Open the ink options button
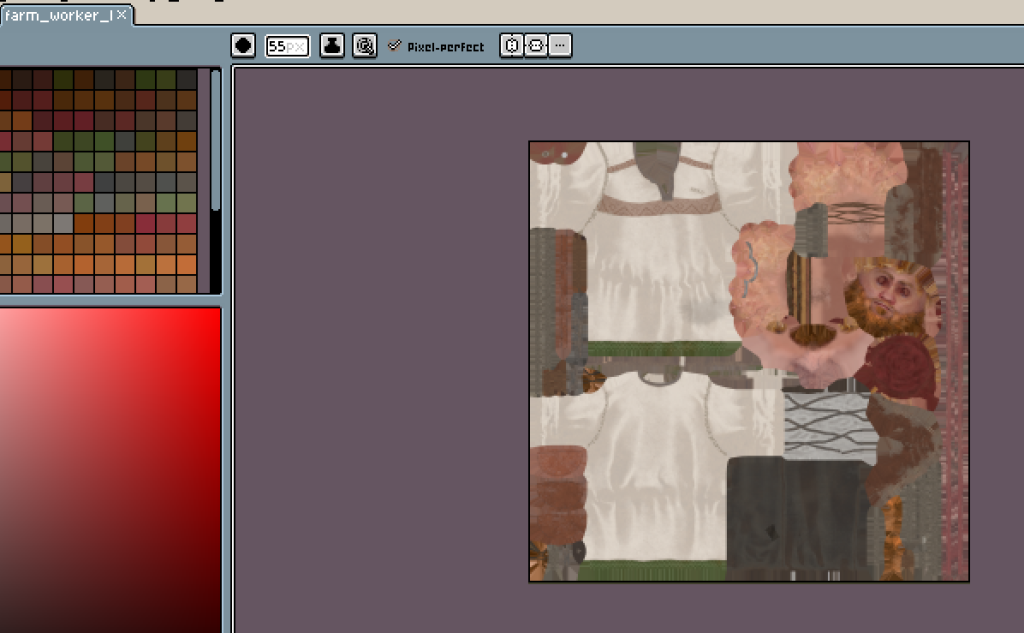1024x633 pixels. click(x=332, y=46)
